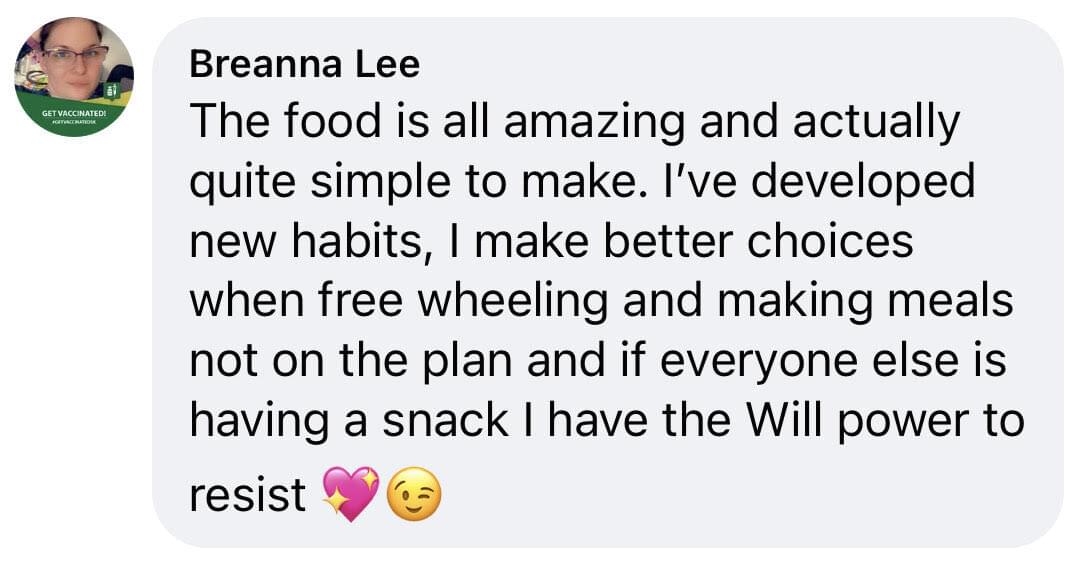
Task: Click the word "resist" before the emojis
Action: pos(247,495)
